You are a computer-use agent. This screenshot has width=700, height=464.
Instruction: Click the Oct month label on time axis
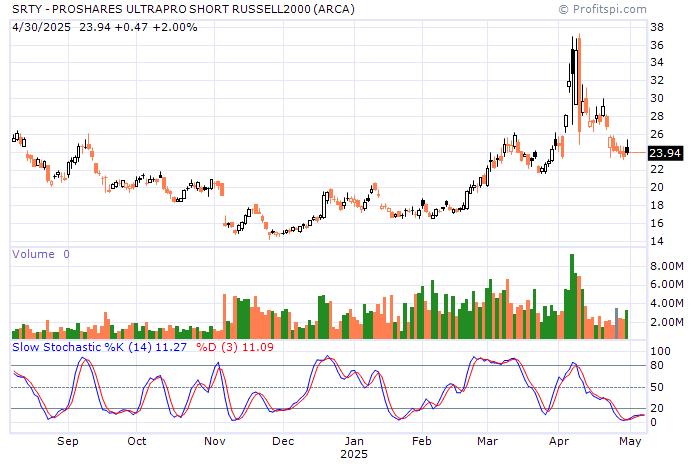coord(137,441)
